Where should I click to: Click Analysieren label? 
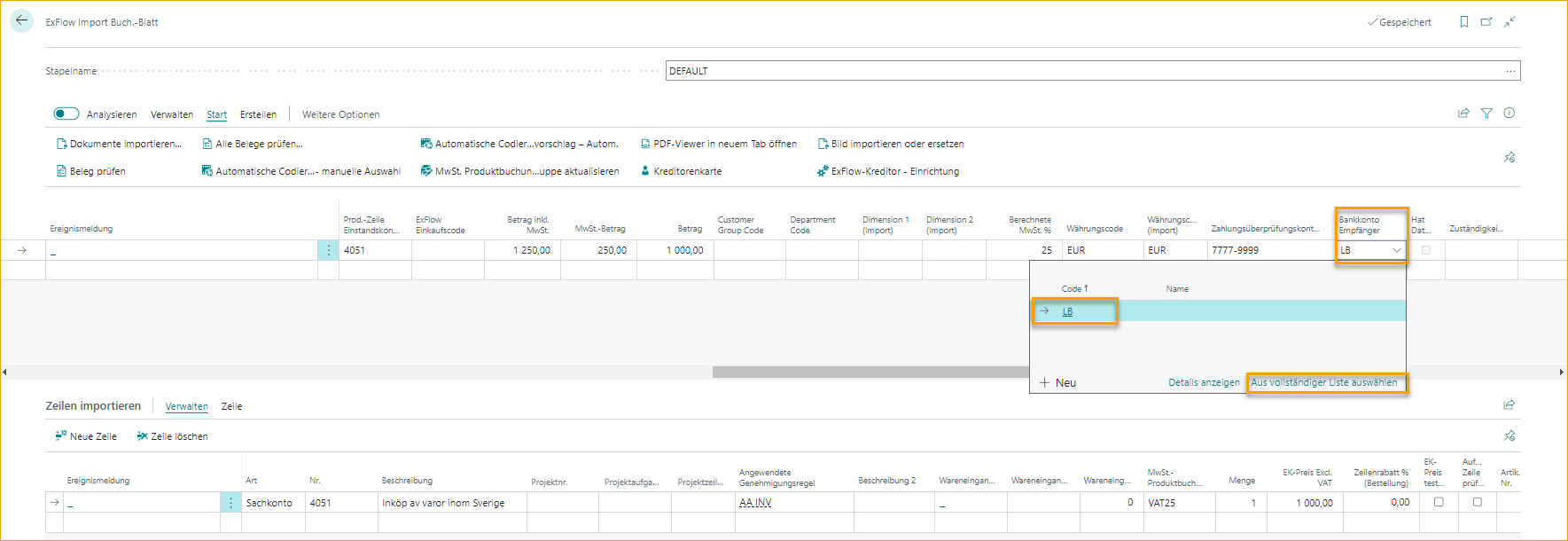pos(112,114)
